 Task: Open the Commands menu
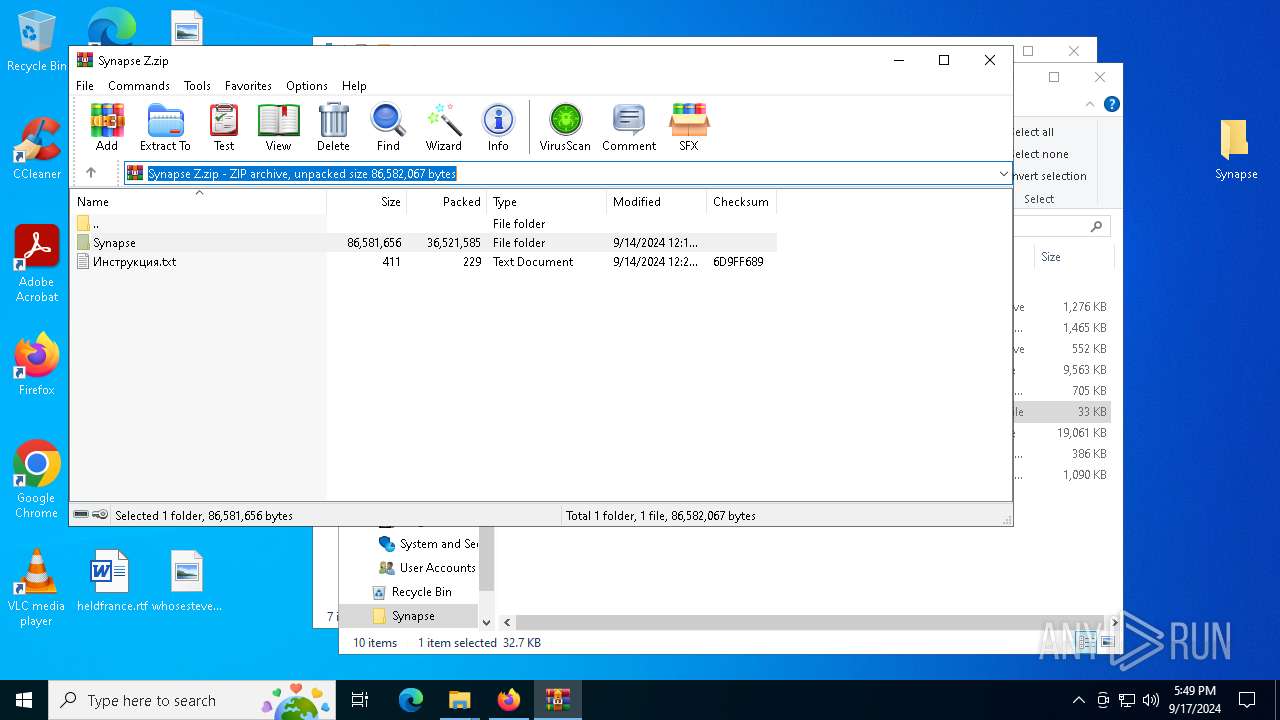[x=139, y=86]
